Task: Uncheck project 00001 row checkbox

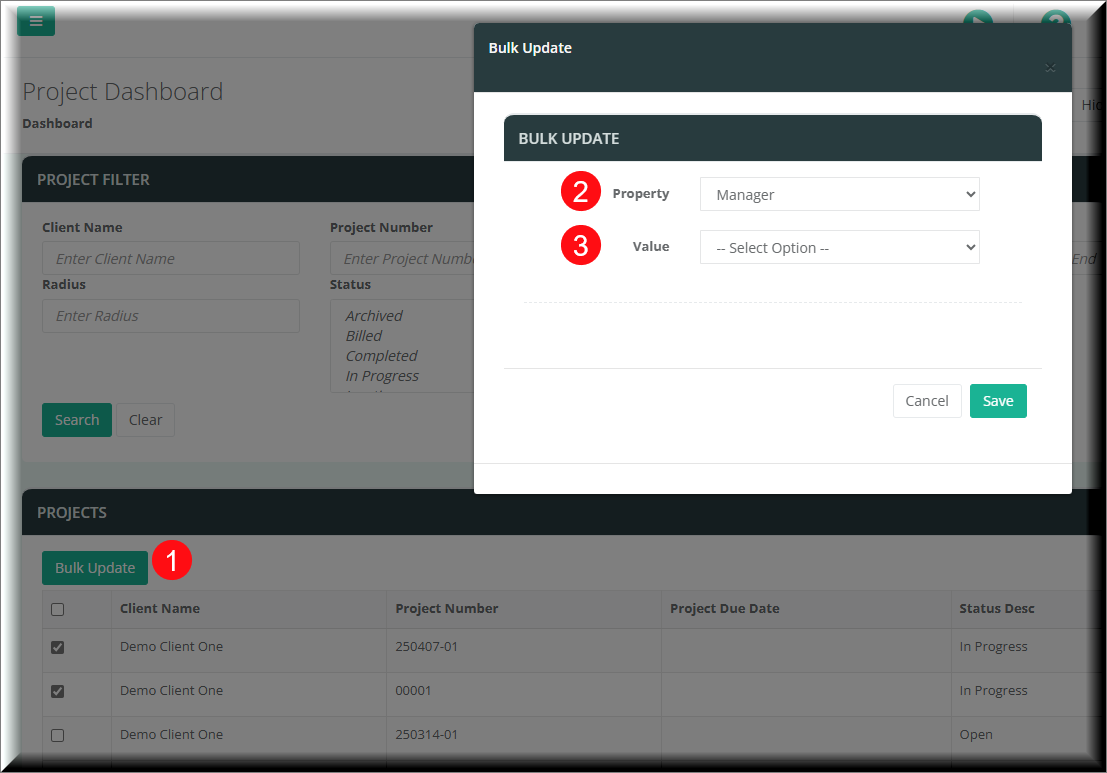Action: pyautogui.click(x=57, y=691)
